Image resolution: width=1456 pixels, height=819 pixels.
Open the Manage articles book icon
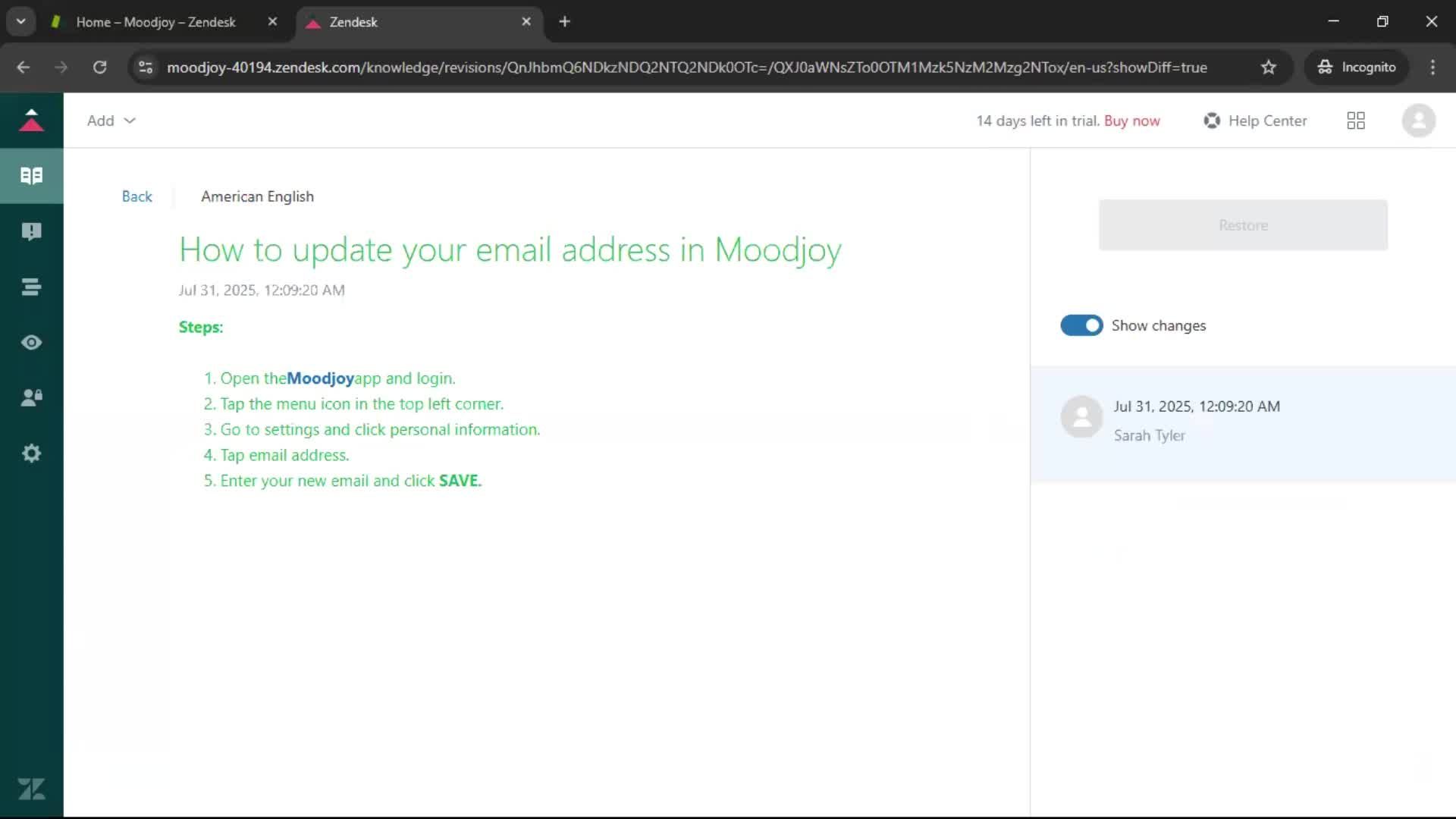[31, 176]
